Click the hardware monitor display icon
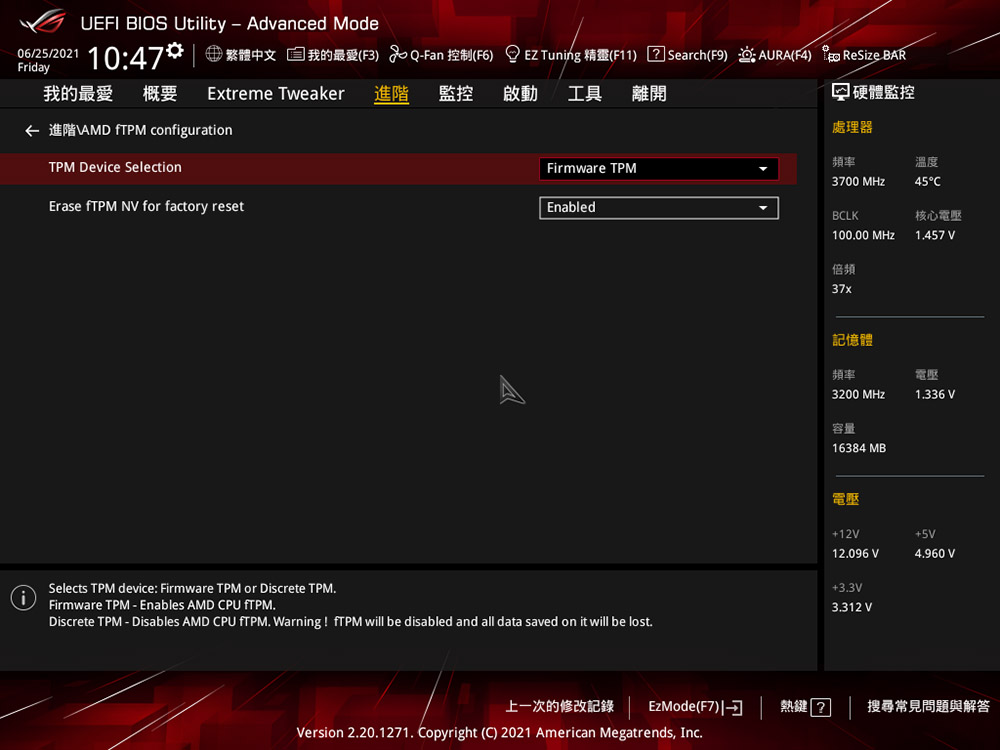This screenshot has height=750, width=1000. pos(841,92)
